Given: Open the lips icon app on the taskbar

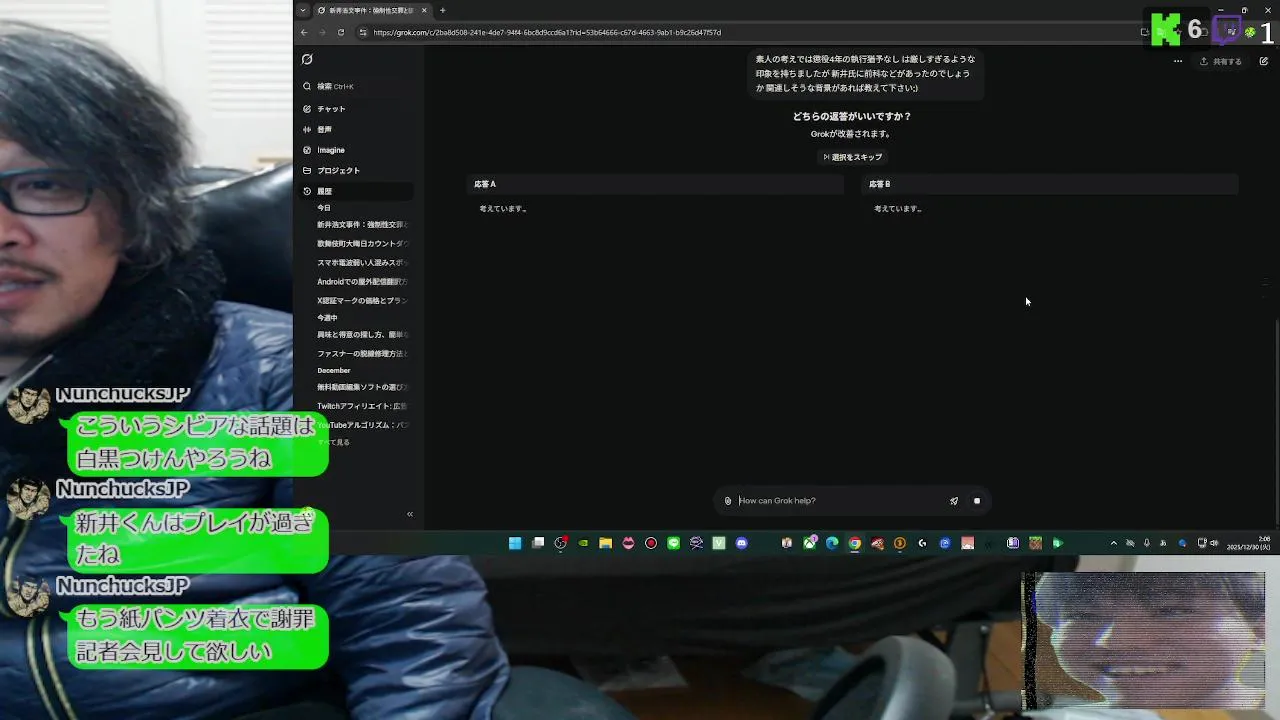Looking at the screenshot, I should [x=628, y=543].
